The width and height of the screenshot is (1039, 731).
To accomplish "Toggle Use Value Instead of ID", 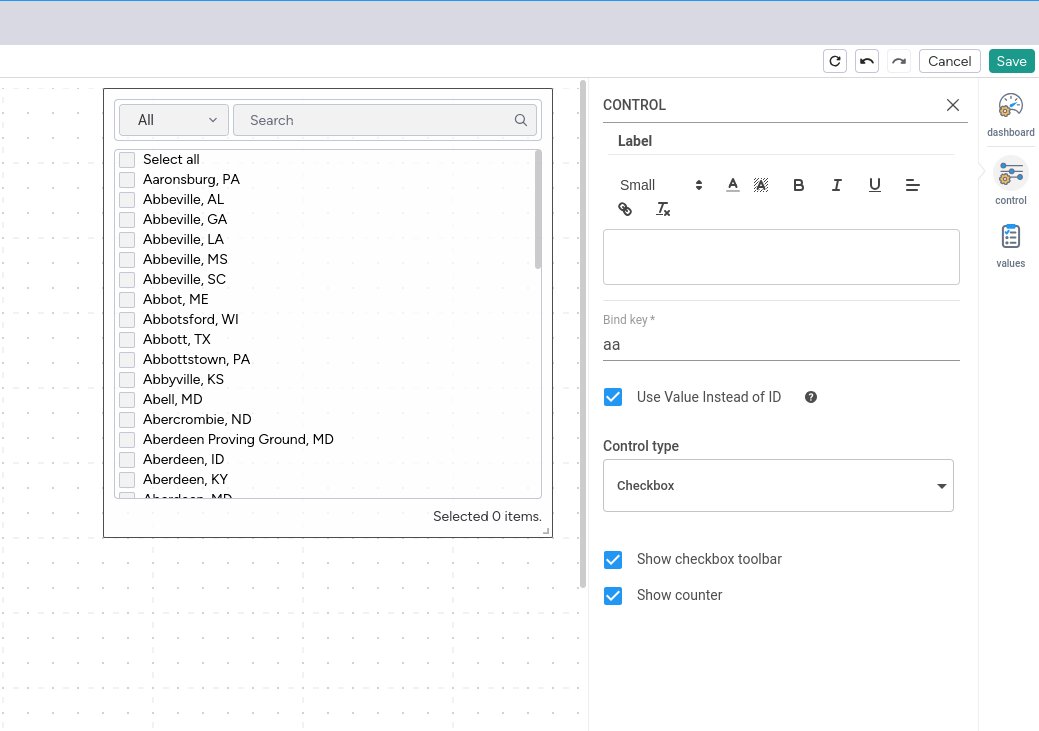I will [613, 397].
